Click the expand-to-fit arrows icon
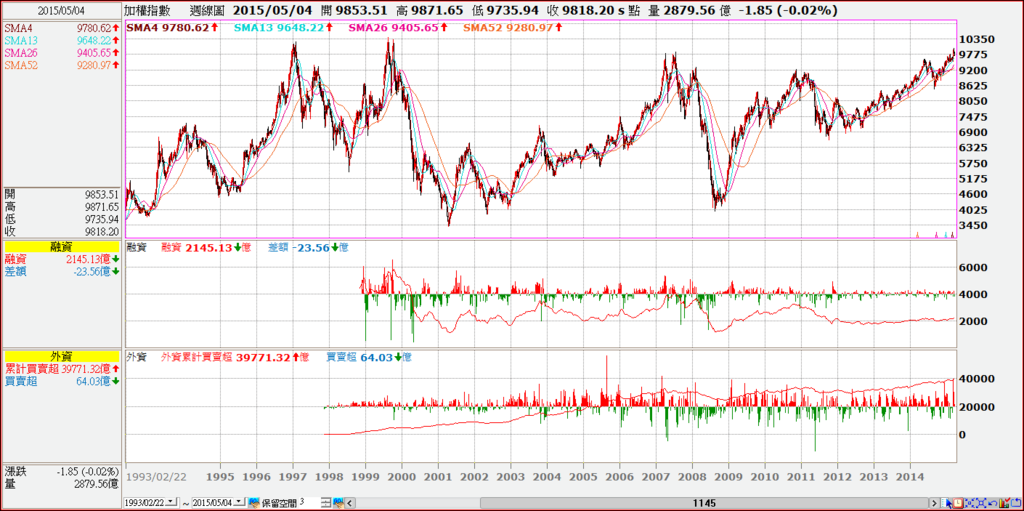This screenshot has height=511, width=1024. 981,503
